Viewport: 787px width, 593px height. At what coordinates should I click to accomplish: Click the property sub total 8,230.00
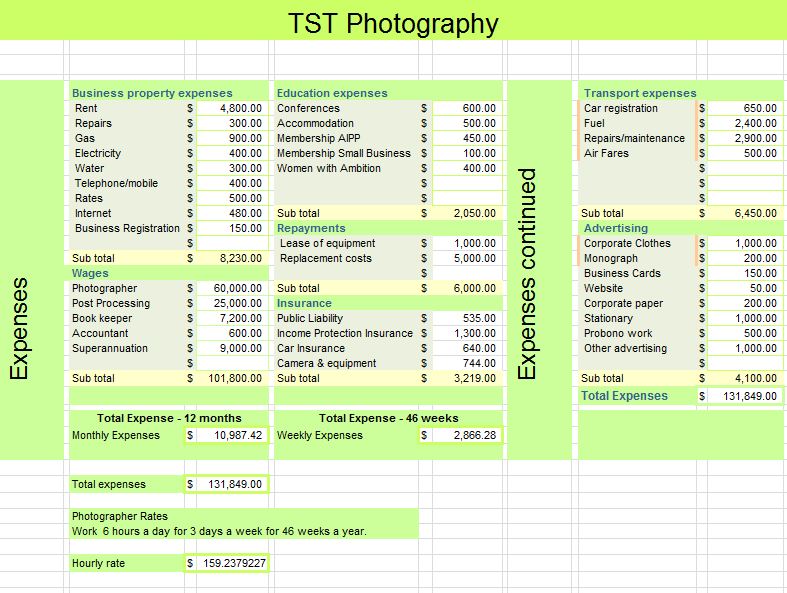pyautogui.click(x=232, y=258)
